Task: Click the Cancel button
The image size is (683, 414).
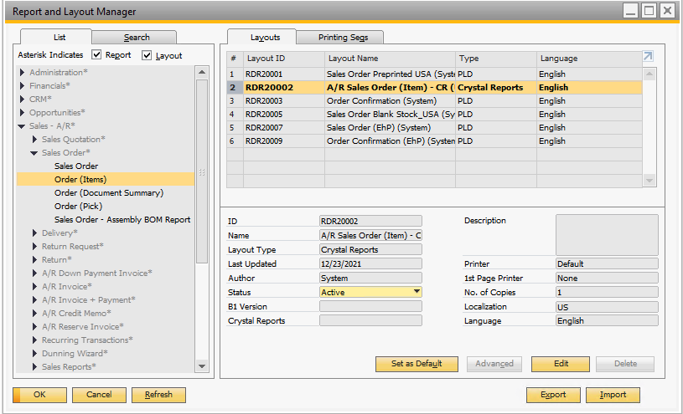Action: [99, 395]
